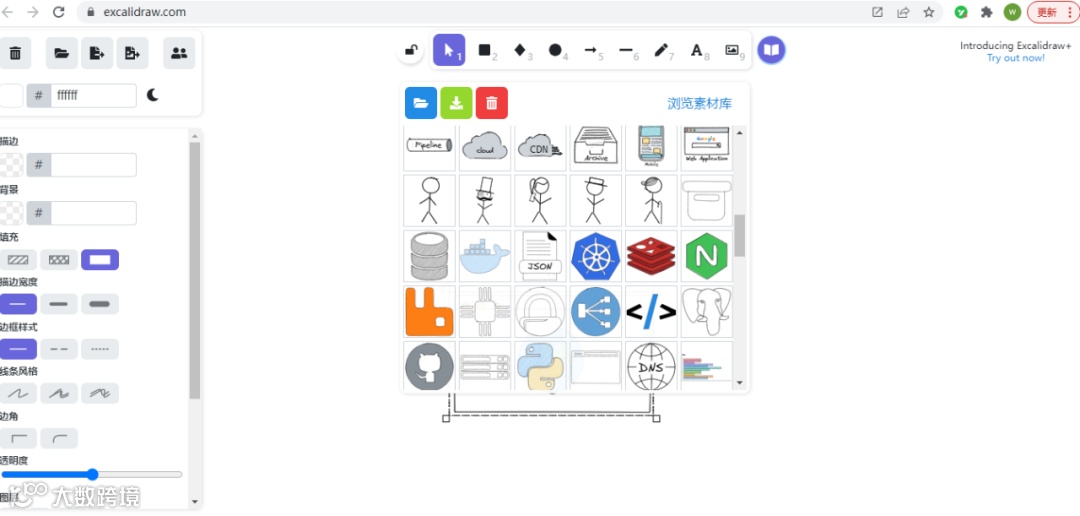Activate the arrow drawing tool

point(591,50)
